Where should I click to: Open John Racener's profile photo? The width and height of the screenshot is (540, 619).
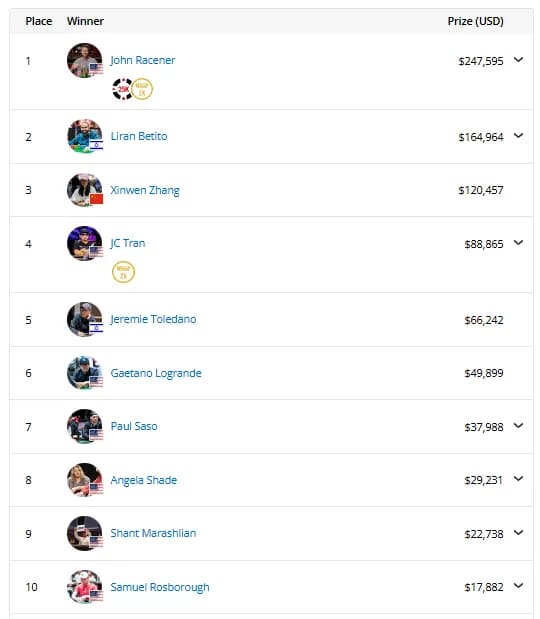pos(84,60)
